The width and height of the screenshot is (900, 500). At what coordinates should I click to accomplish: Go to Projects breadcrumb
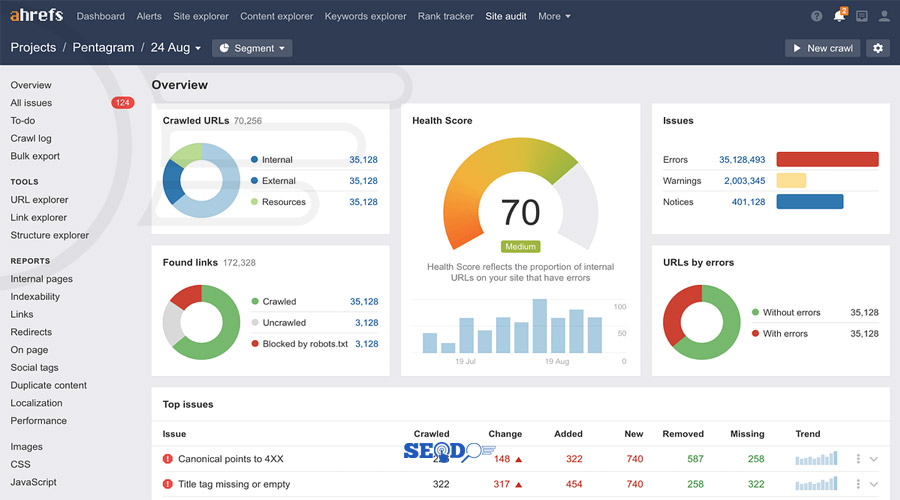pos(33,48)
